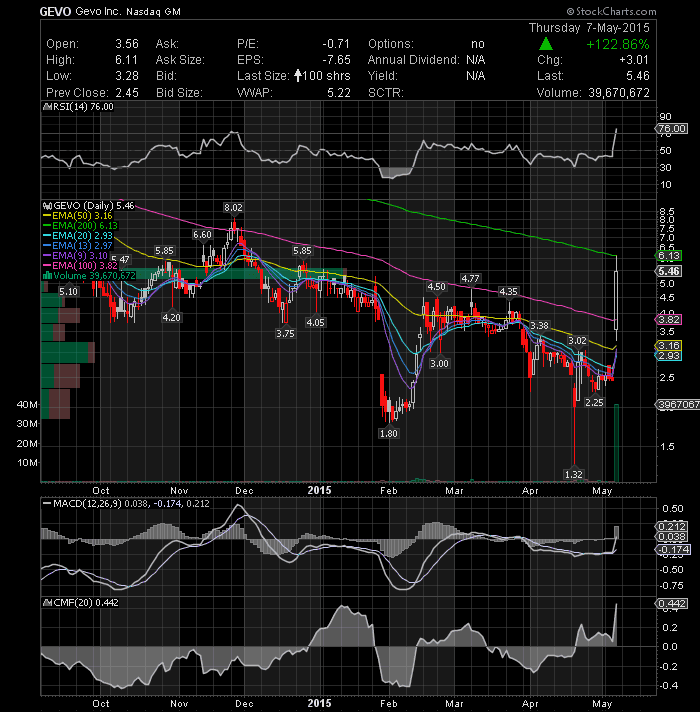
Task: Click the yellow 3.16 axis tag
Action: click(669, 346)
